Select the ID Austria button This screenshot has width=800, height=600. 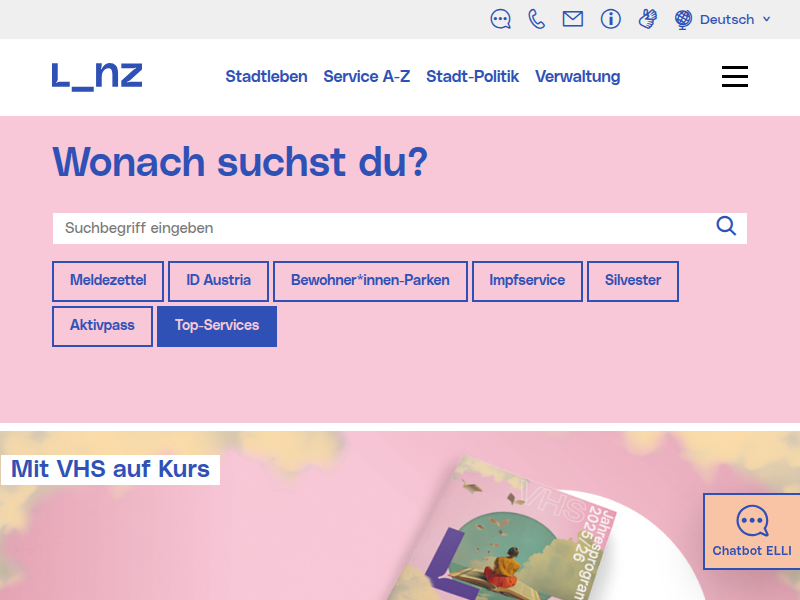tap(218, 281)
